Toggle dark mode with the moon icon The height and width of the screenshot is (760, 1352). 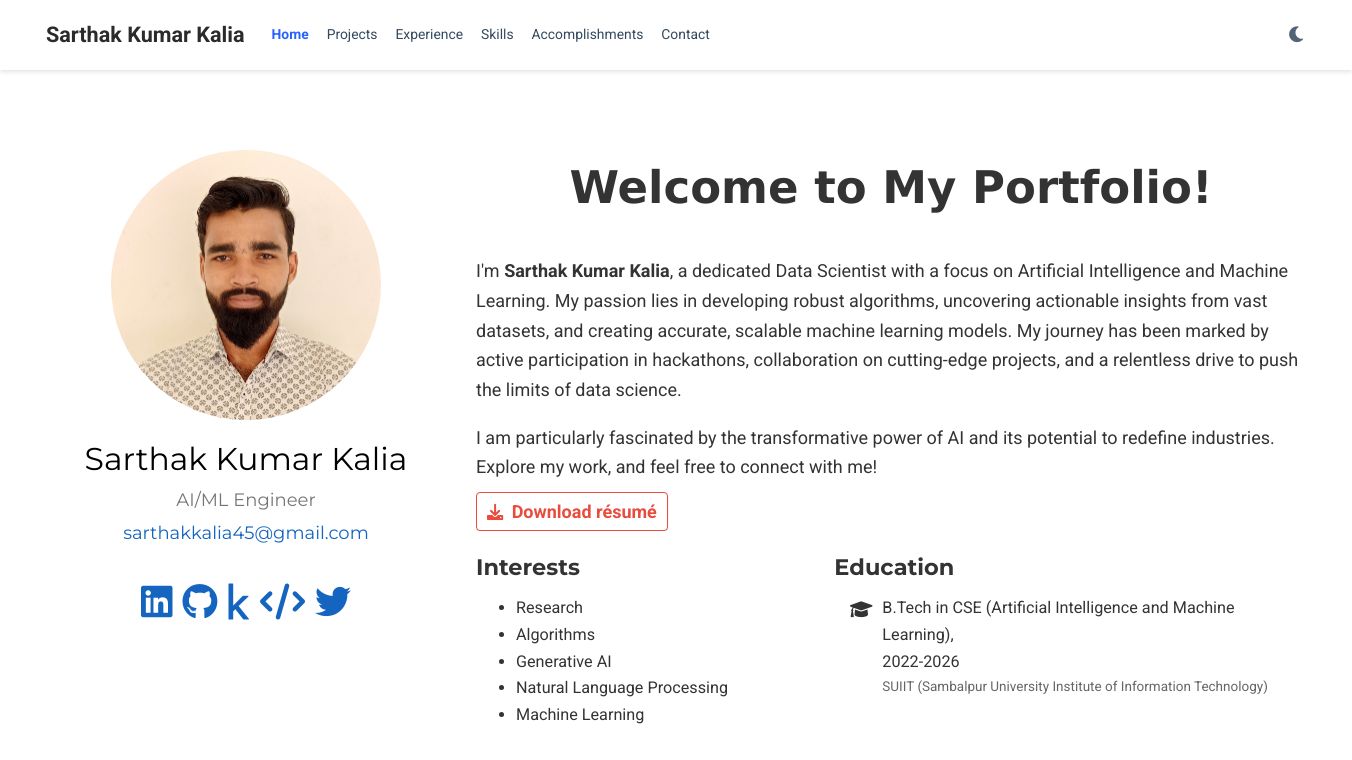point(1296,35)
